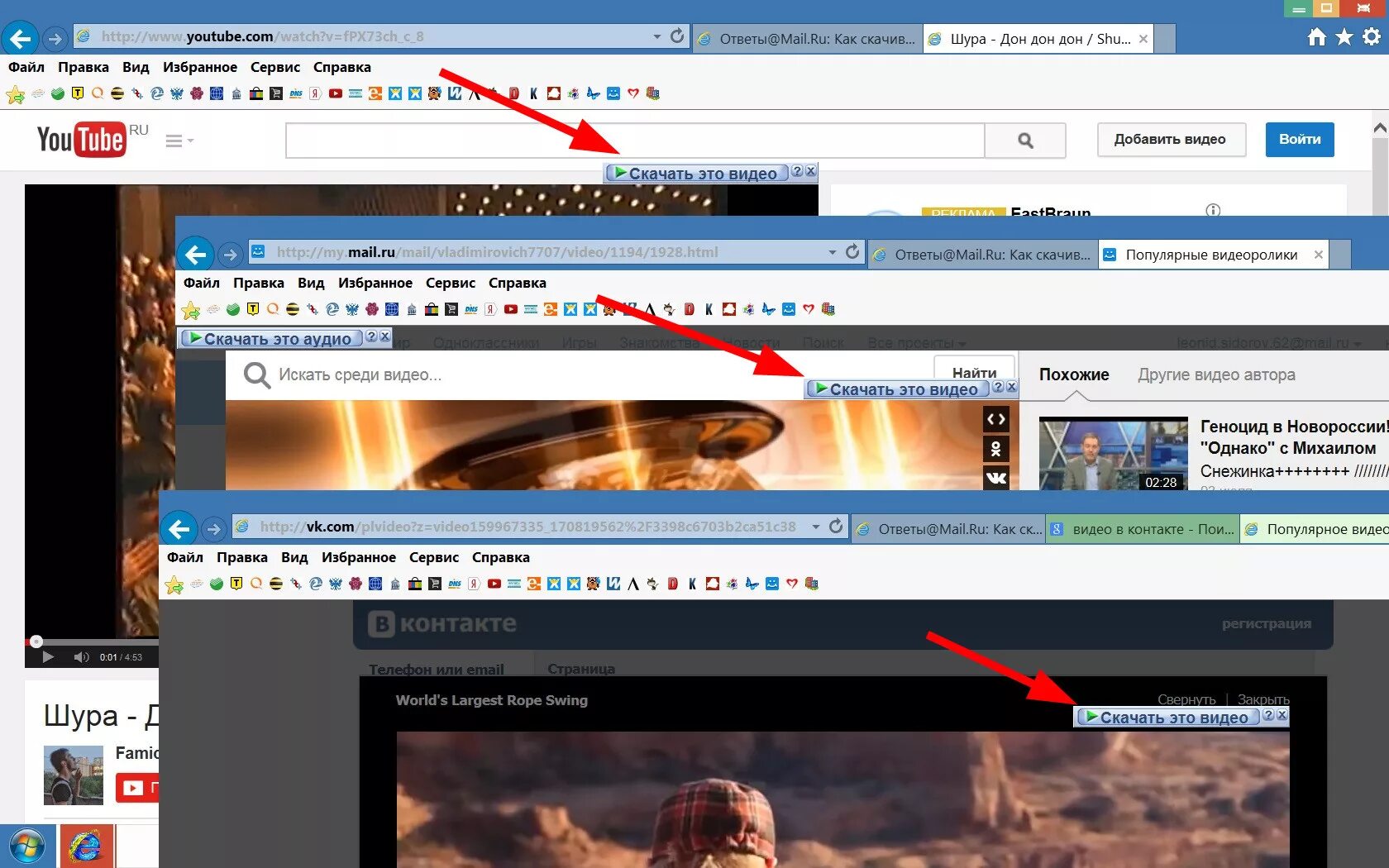Open Favorites star in the top window
Viewport: 1389px width, 868px height.
tap(1344, 36)
